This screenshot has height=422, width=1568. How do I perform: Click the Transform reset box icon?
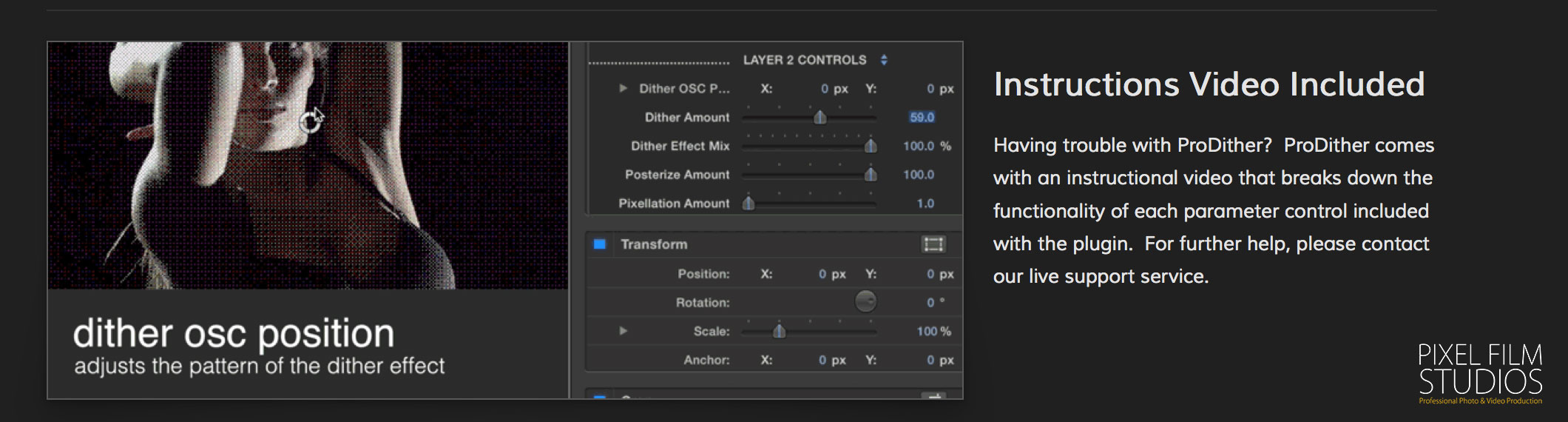[x=933, y=244]
